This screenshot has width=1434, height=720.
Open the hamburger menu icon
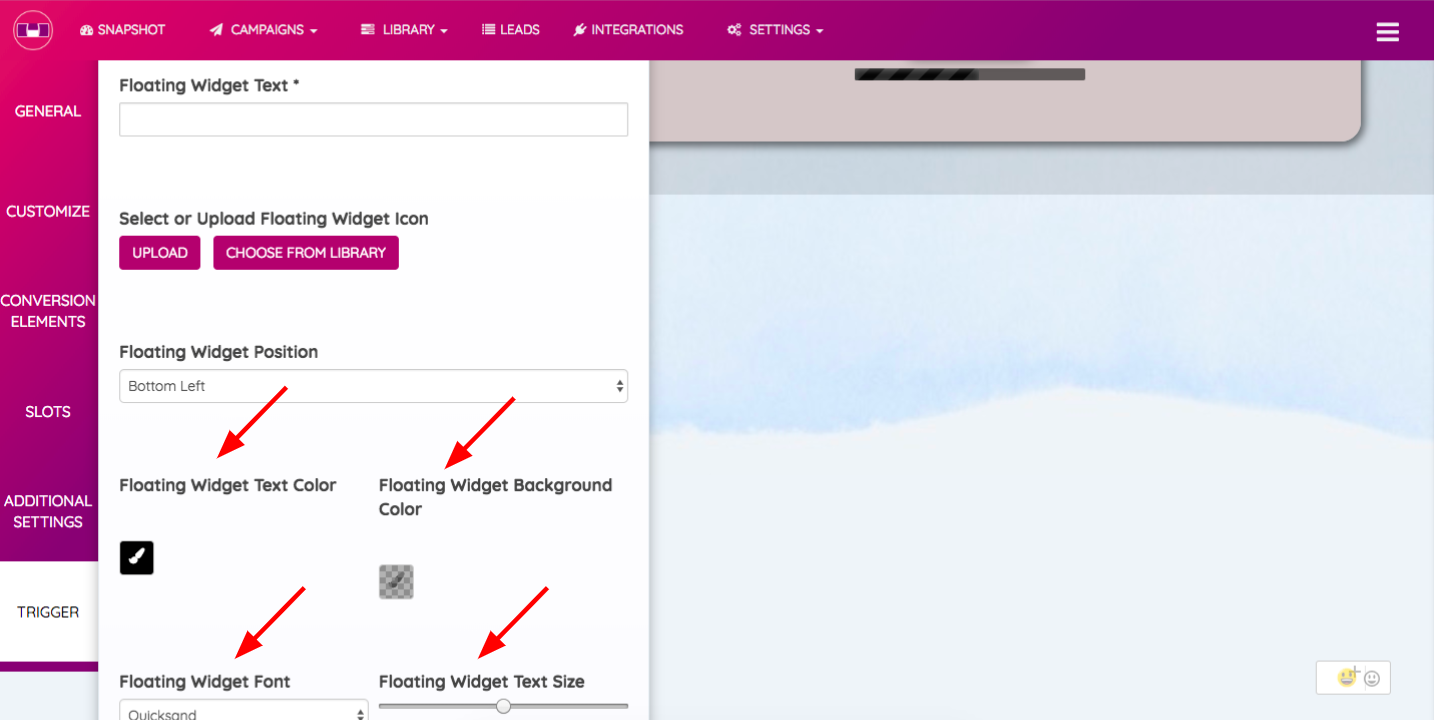[x=1387, y=32]
